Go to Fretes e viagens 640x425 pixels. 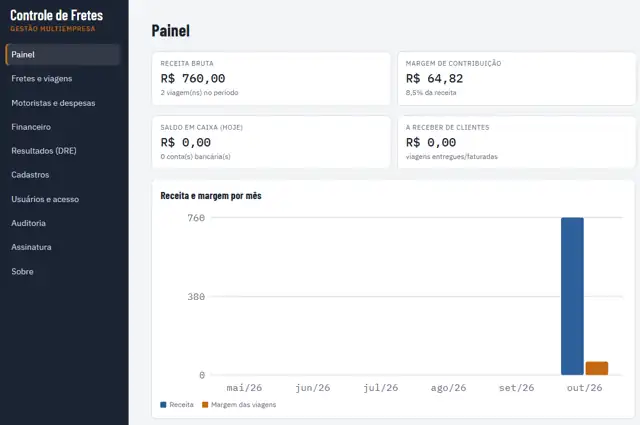tap(42, 78)
